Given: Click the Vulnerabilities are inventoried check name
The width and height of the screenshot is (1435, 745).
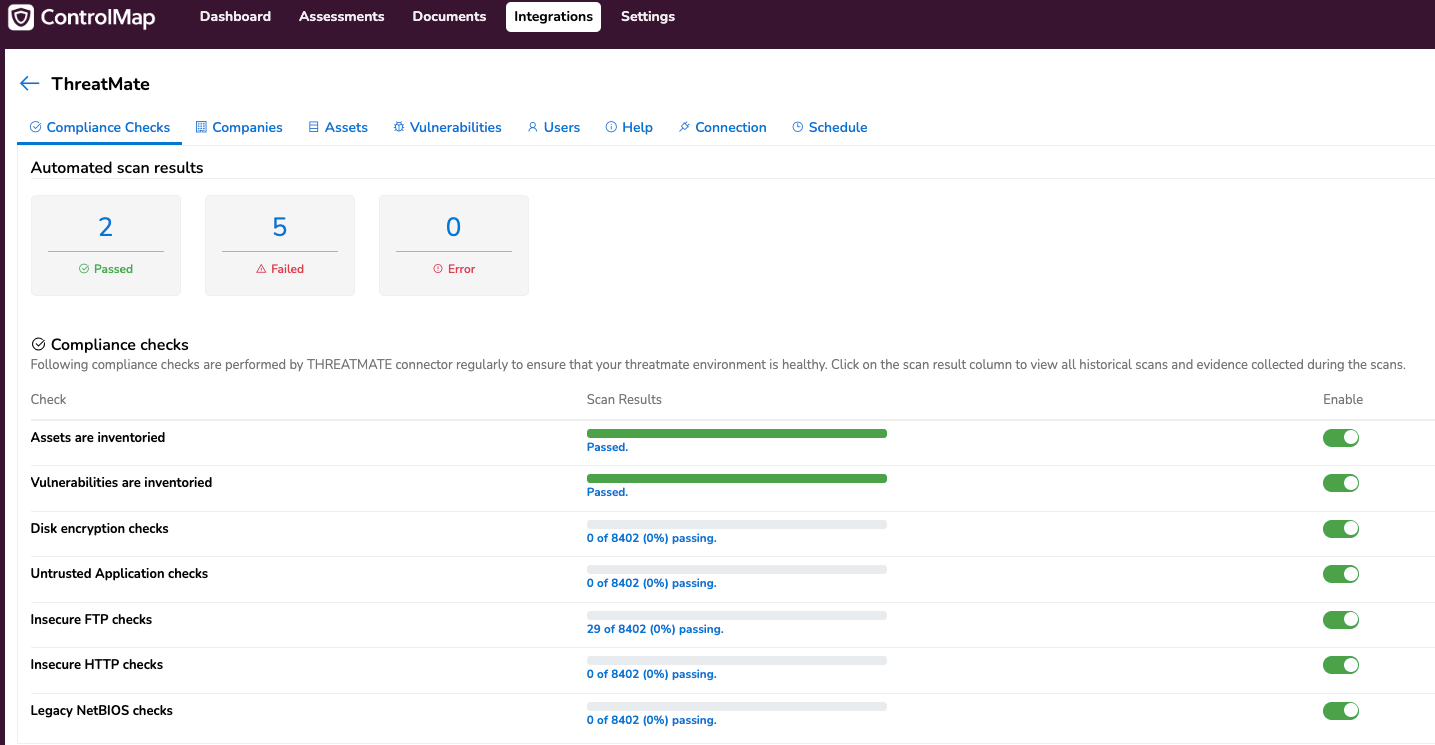Looking at the screenshot, I should coord(121,483).
